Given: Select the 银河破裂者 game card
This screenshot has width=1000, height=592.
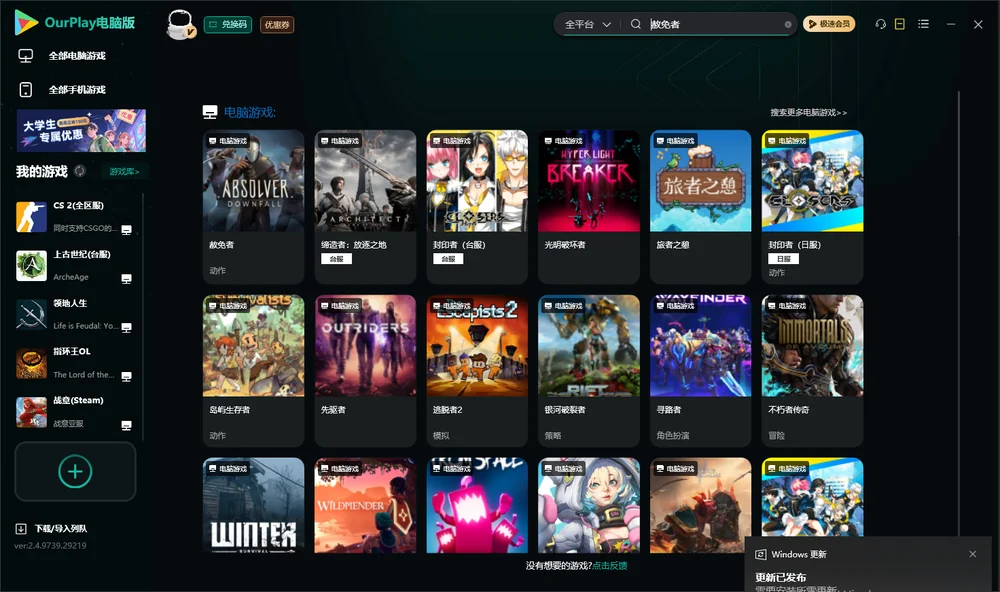Looking at the screenshot, I should [x=589, y=371].
